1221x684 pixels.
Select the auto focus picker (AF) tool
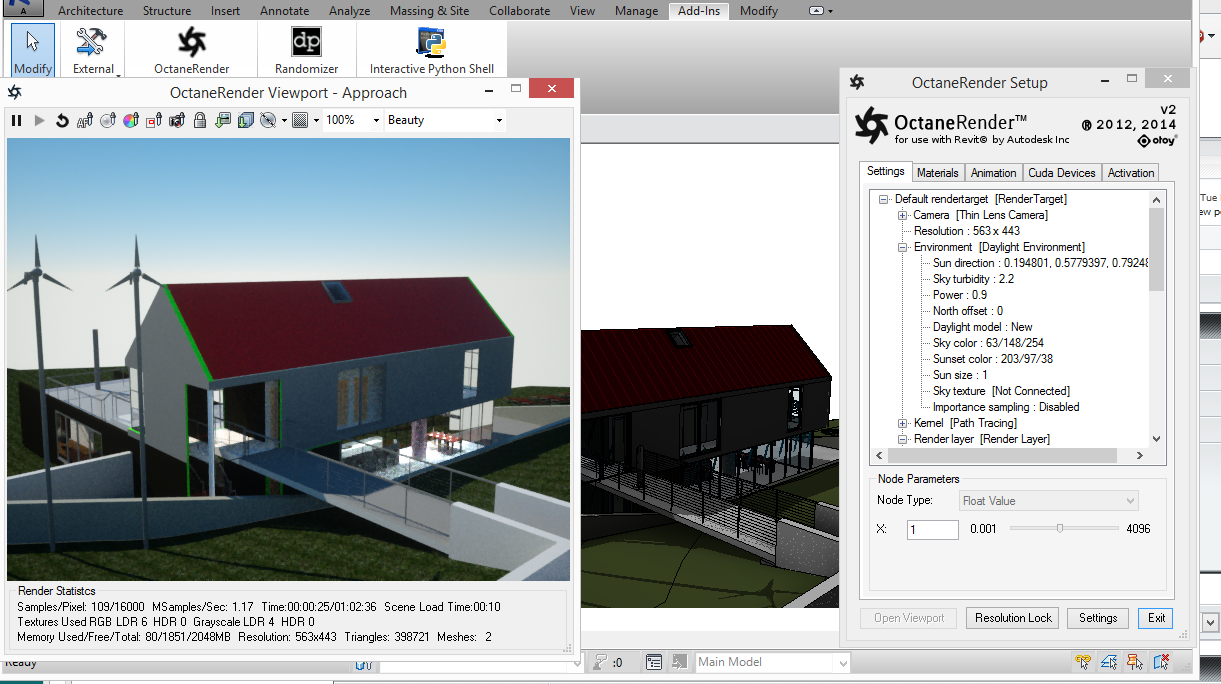(x=85, y=121)
